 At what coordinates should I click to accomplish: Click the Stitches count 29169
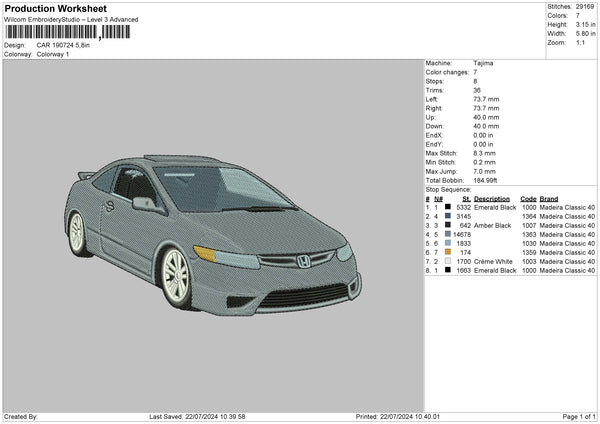click(x=583, y=8)
